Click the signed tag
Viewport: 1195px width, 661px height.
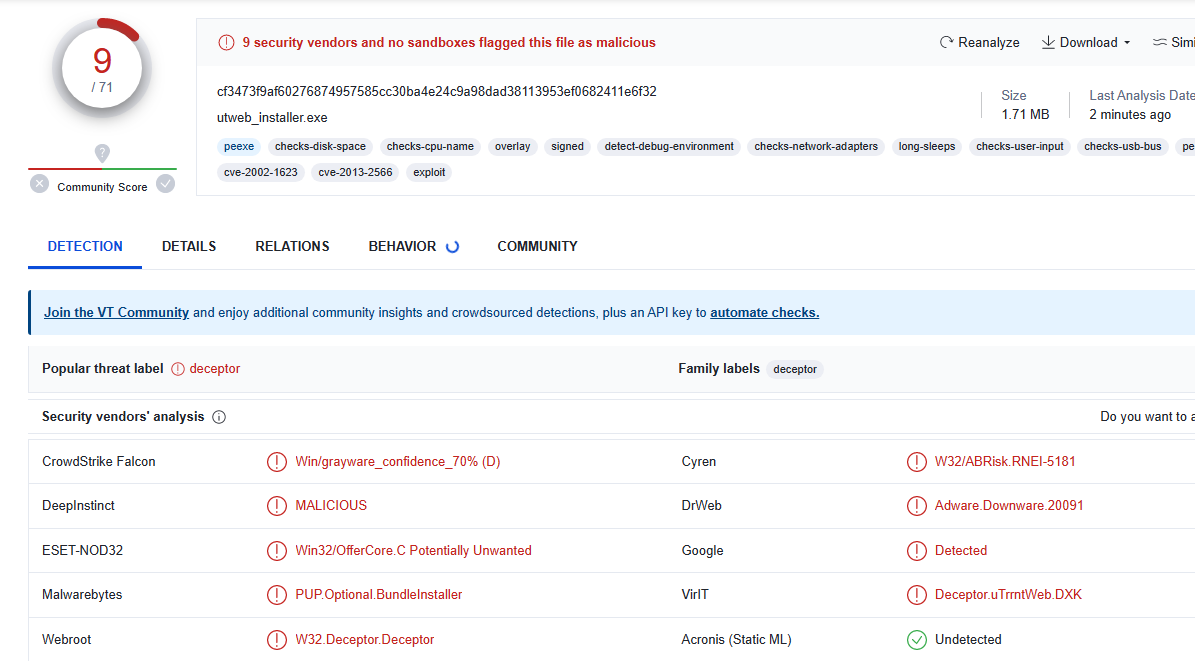pos(567,146)
